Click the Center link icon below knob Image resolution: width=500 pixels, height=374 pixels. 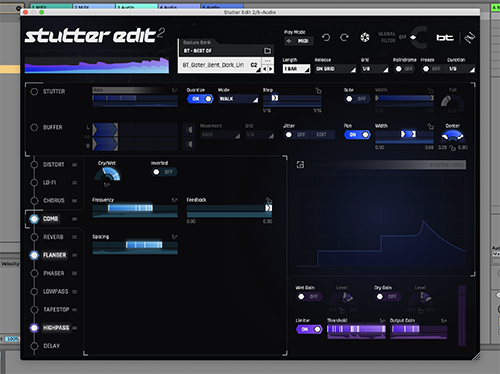(x=452, y=148)
